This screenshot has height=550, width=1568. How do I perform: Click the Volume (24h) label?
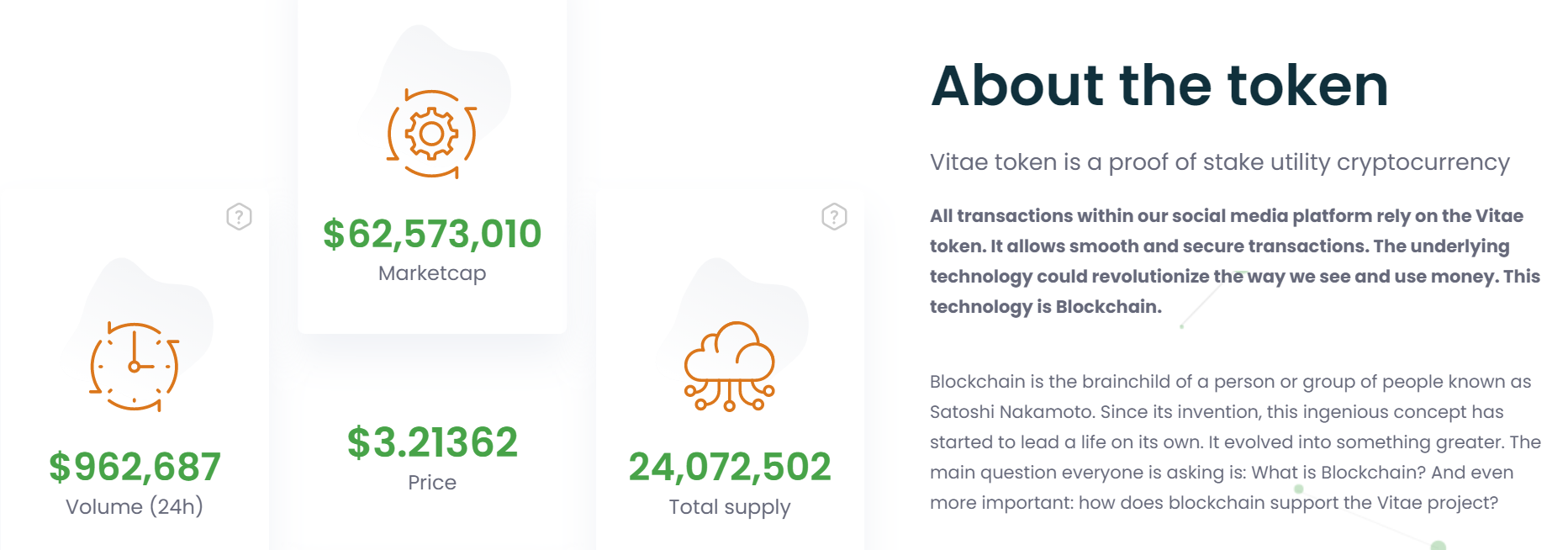135,507
